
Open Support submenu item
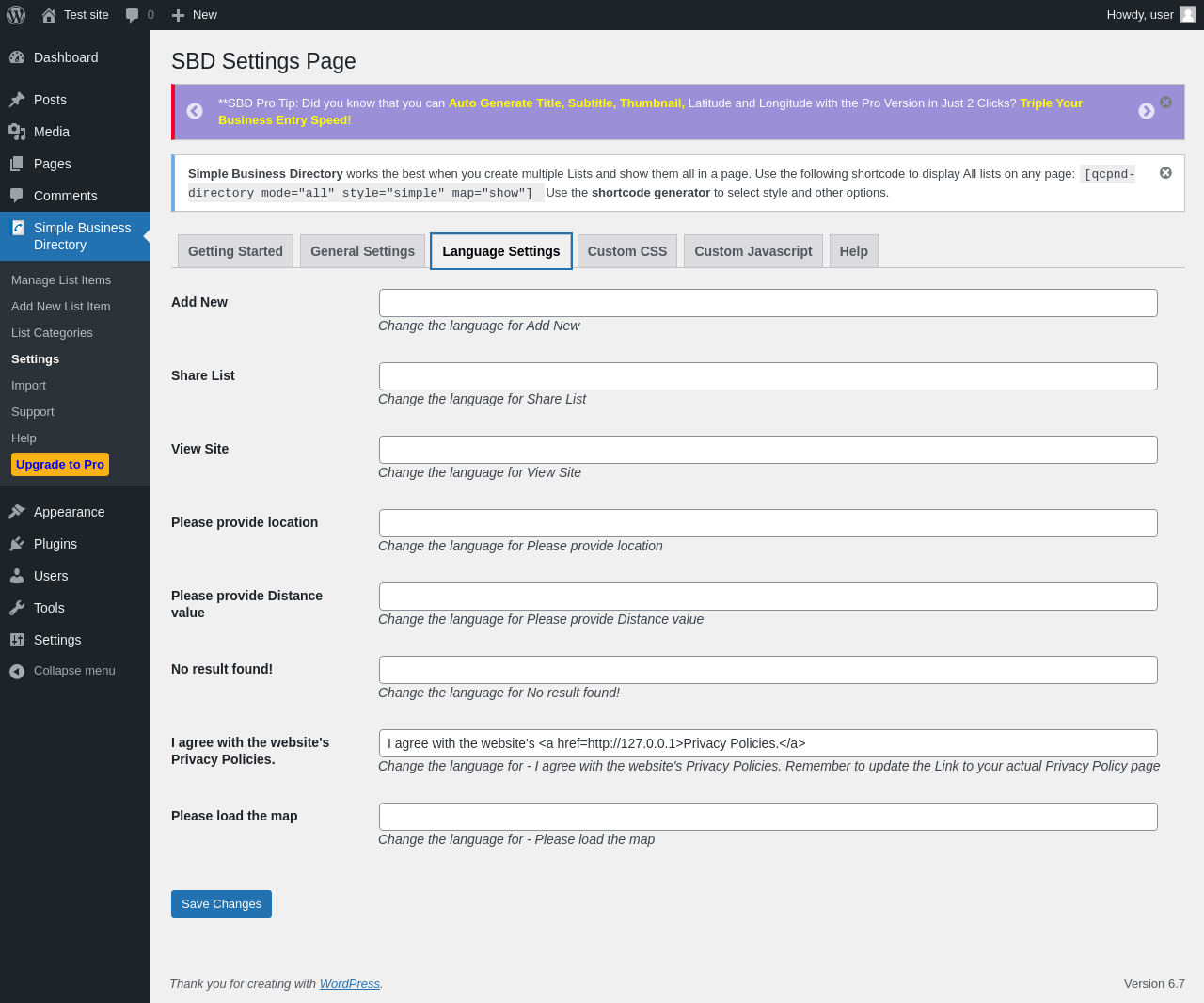tap(33, 412)
